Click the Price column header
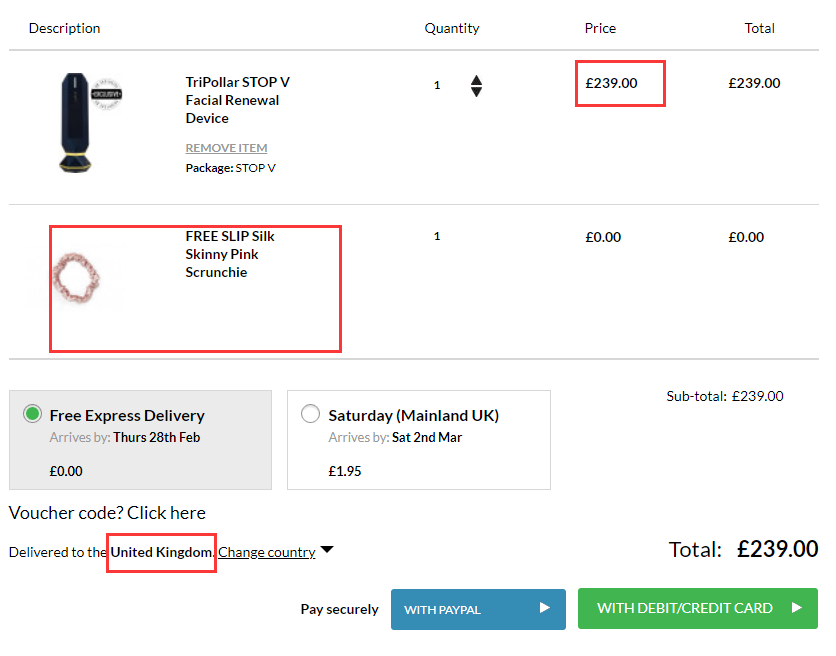This screenshot has width=836, height=656. 600,28
